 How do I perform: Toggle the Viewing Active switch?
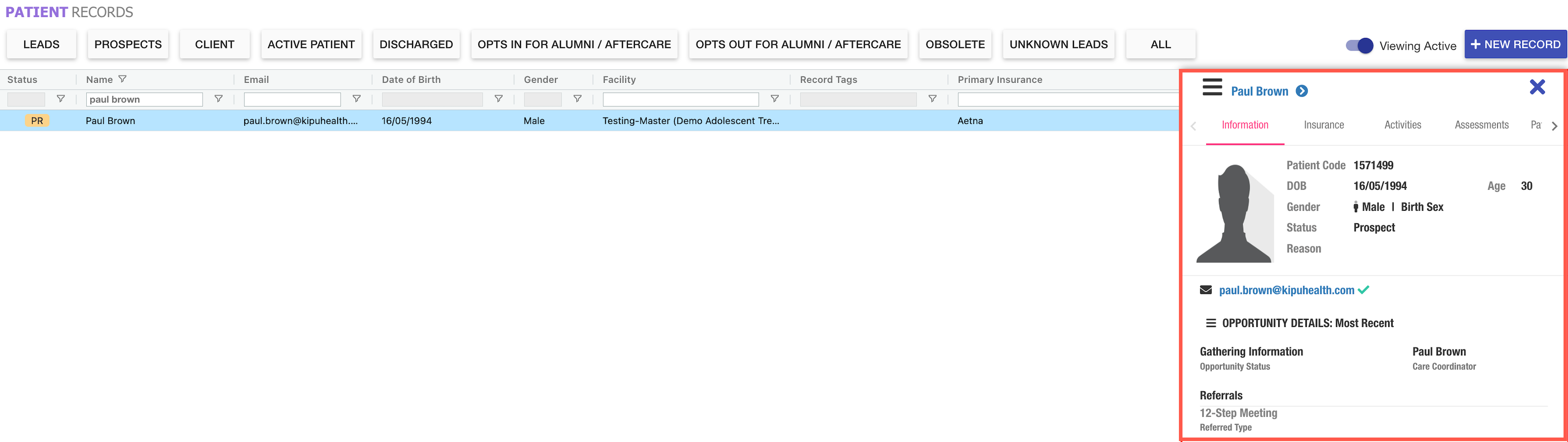pyautogui.click(x=1359, y=46)
